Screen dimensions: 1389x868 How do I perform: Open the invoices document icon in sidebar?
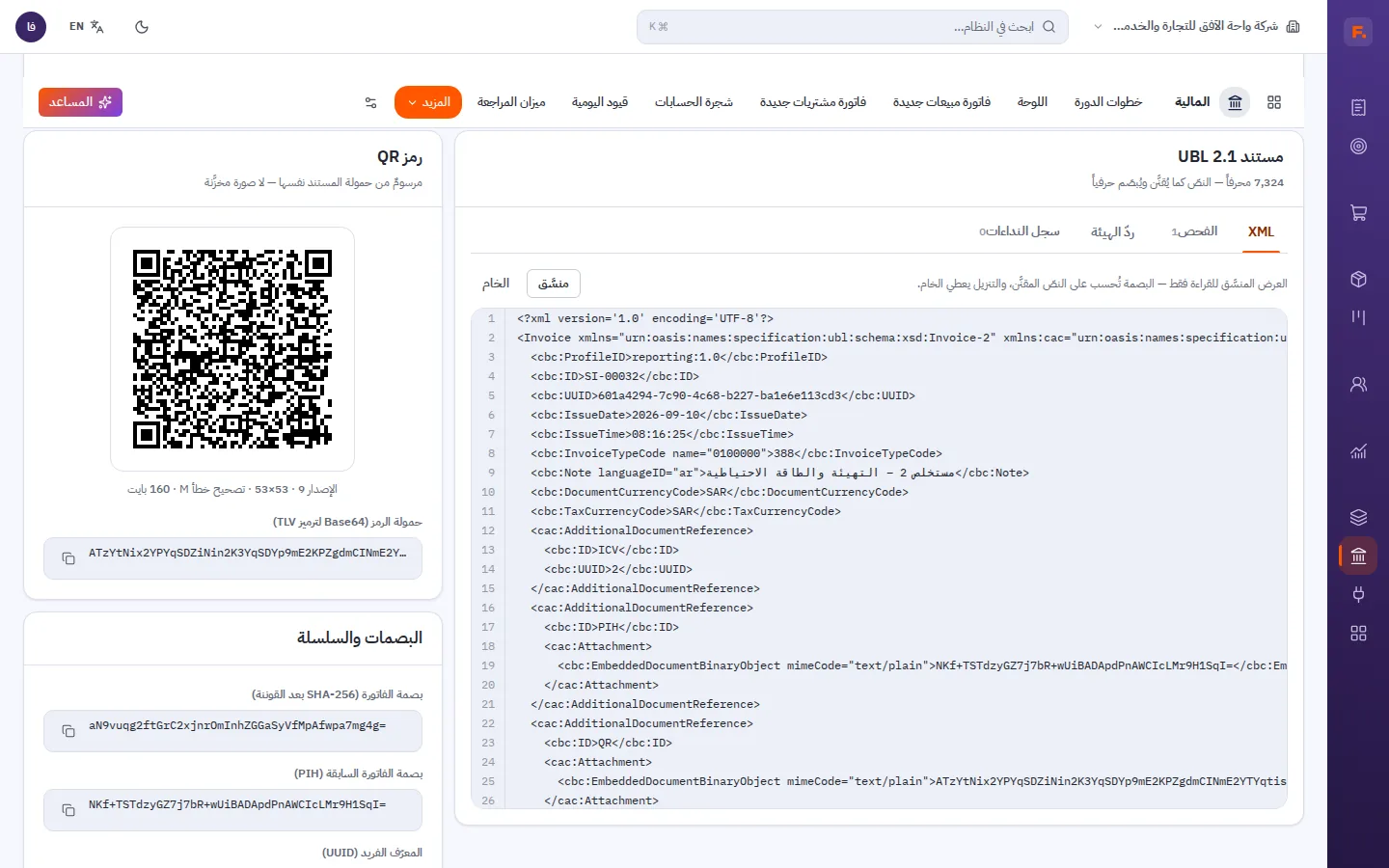coord(1358,107)
